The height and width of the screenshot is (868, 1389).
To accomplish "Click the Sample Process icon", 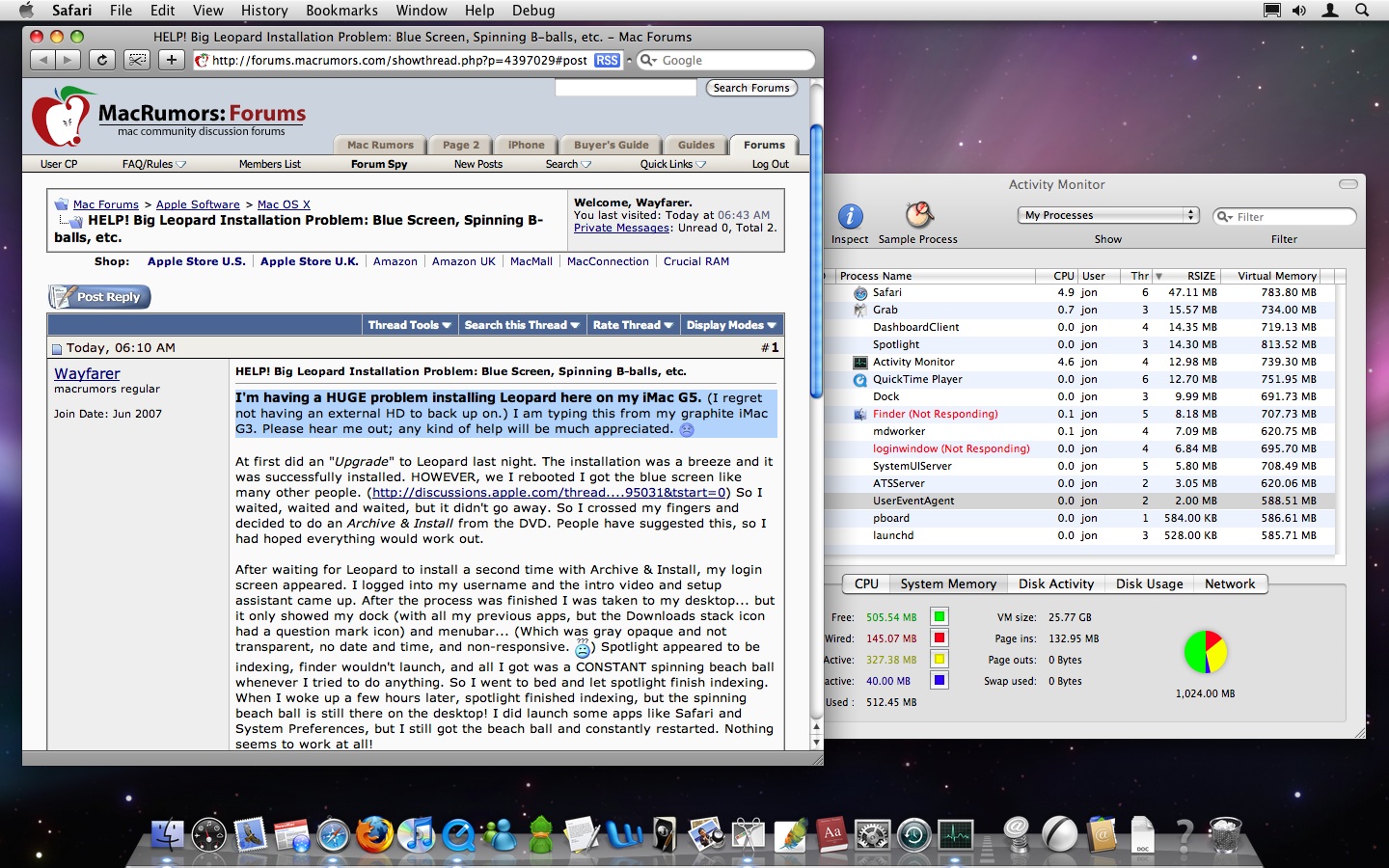I will point(919,214).
